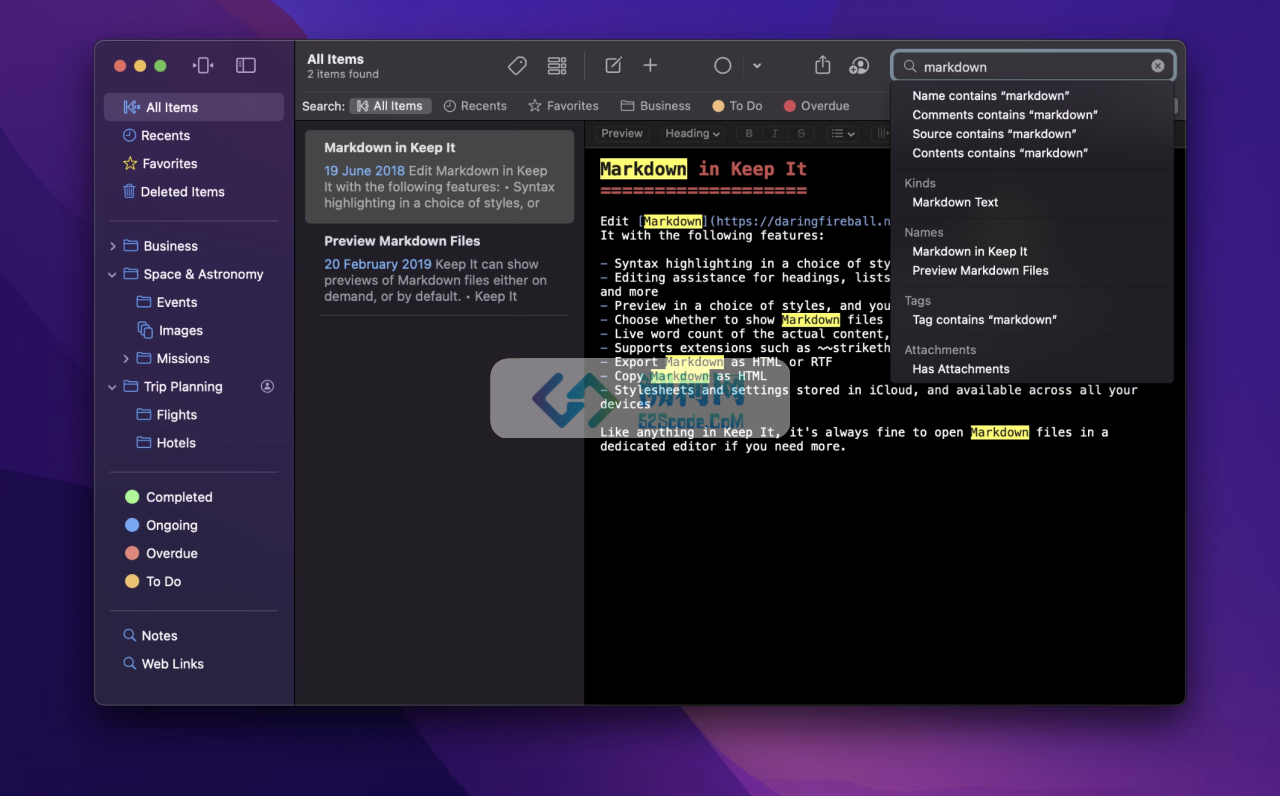Expand the Business folder chevron
Screen dimensions: 1280x796
click(112, 246)
